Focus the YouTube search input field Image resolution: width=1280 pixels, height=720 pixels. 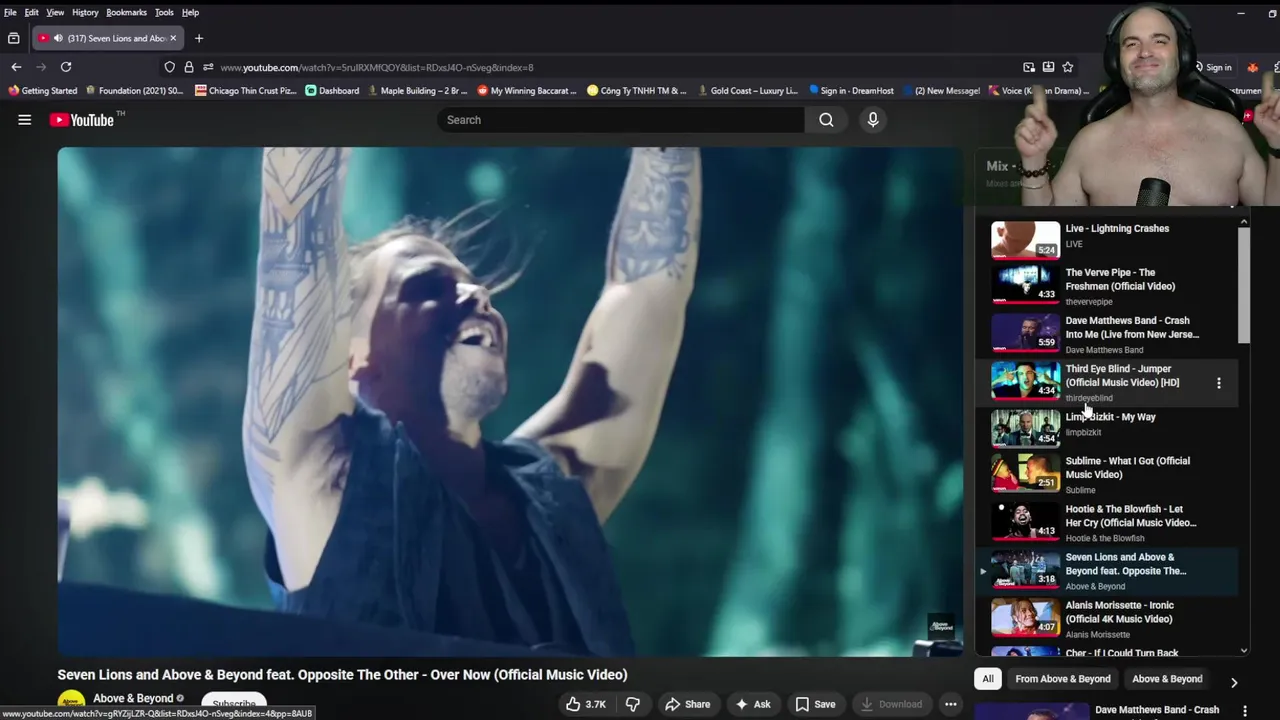click(620, 120)
